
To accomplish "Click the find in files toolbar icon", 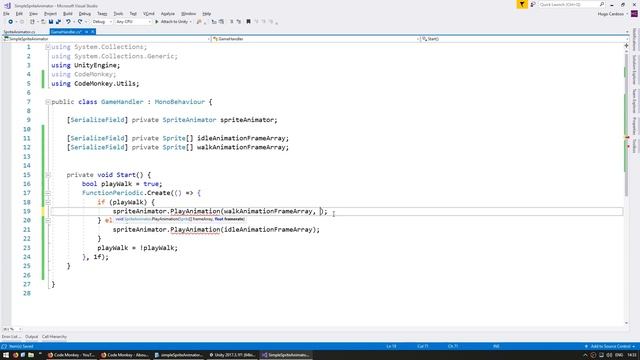I will click(199, 22).
